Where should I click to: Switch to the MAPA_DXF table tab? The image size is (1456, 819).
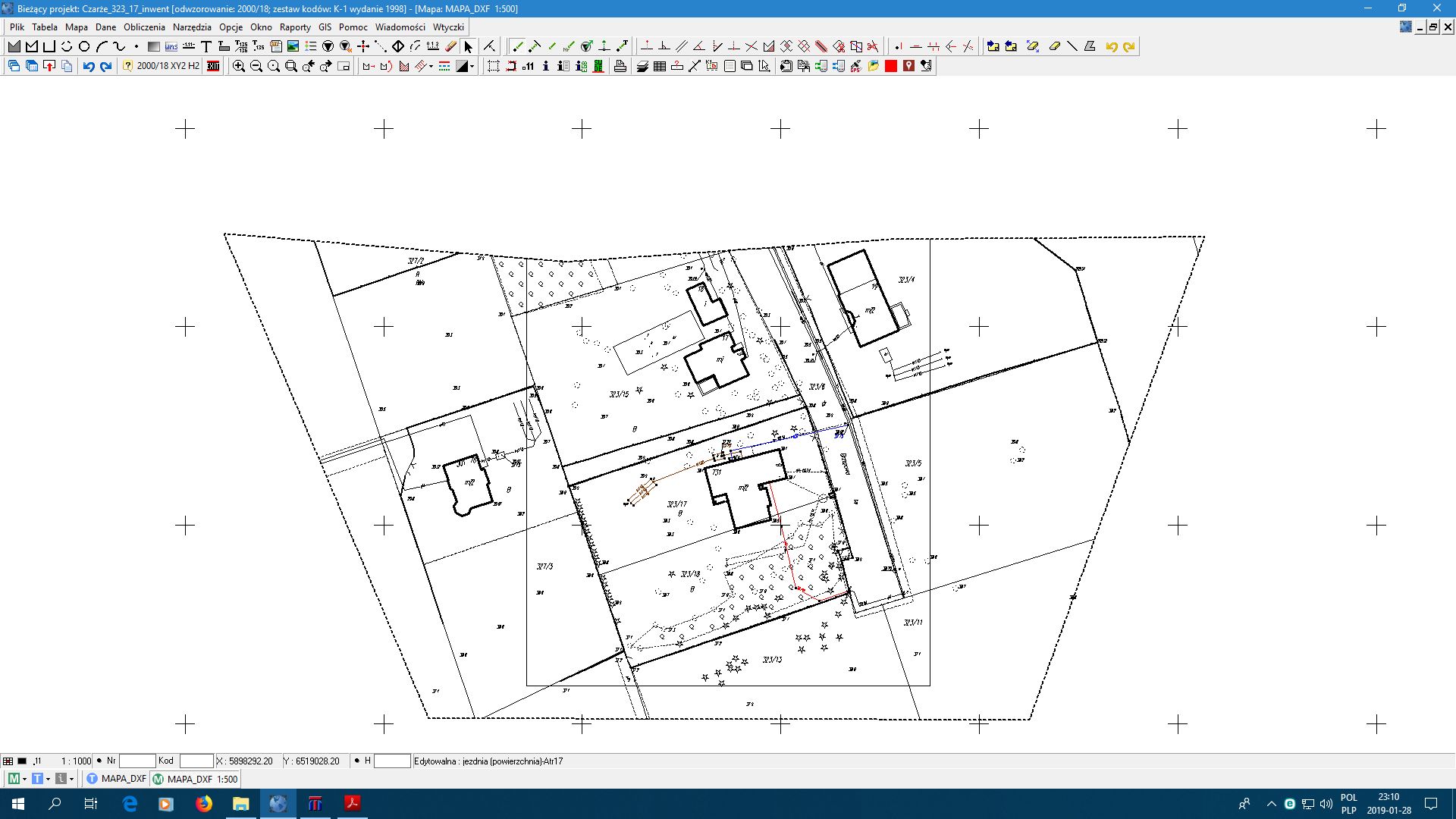coord(116,779)
